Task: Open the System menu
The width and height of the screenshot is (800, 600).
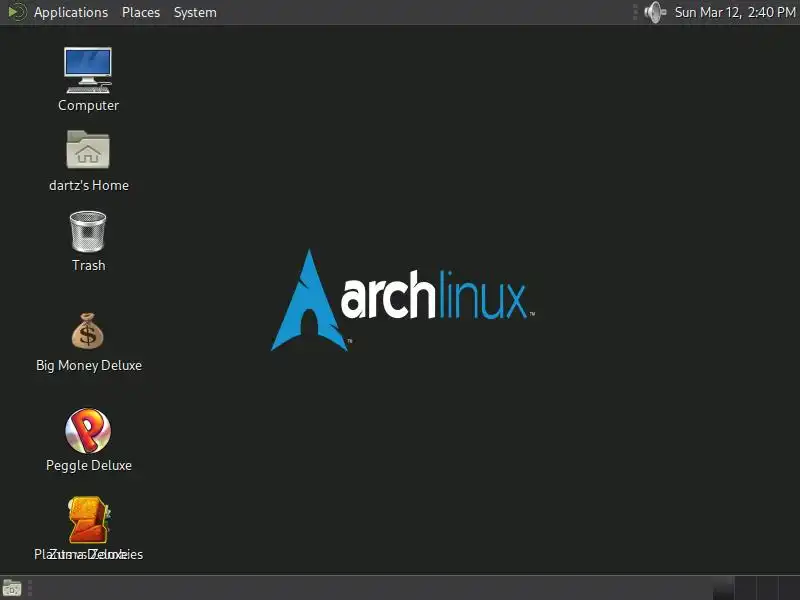Action: point(195,12)
